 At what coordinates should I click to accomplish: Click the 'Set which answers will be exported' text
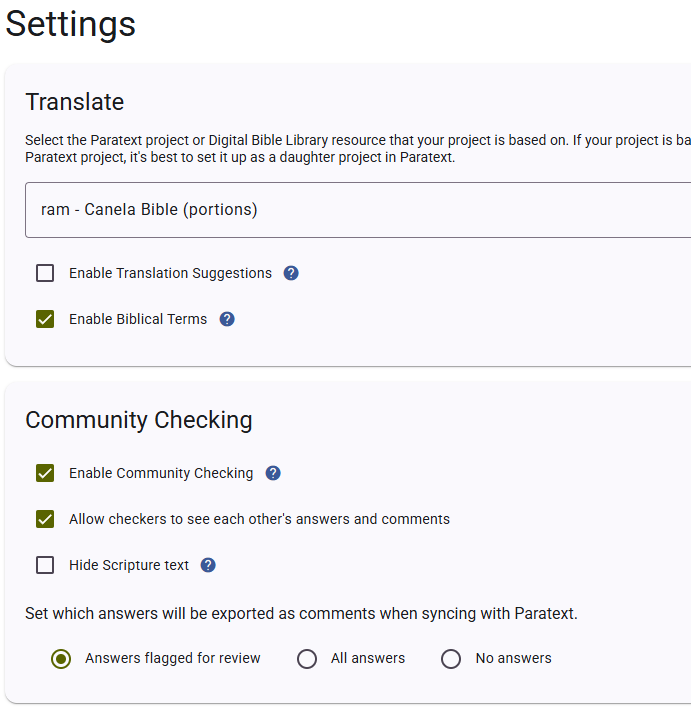[x=301, y=613]
